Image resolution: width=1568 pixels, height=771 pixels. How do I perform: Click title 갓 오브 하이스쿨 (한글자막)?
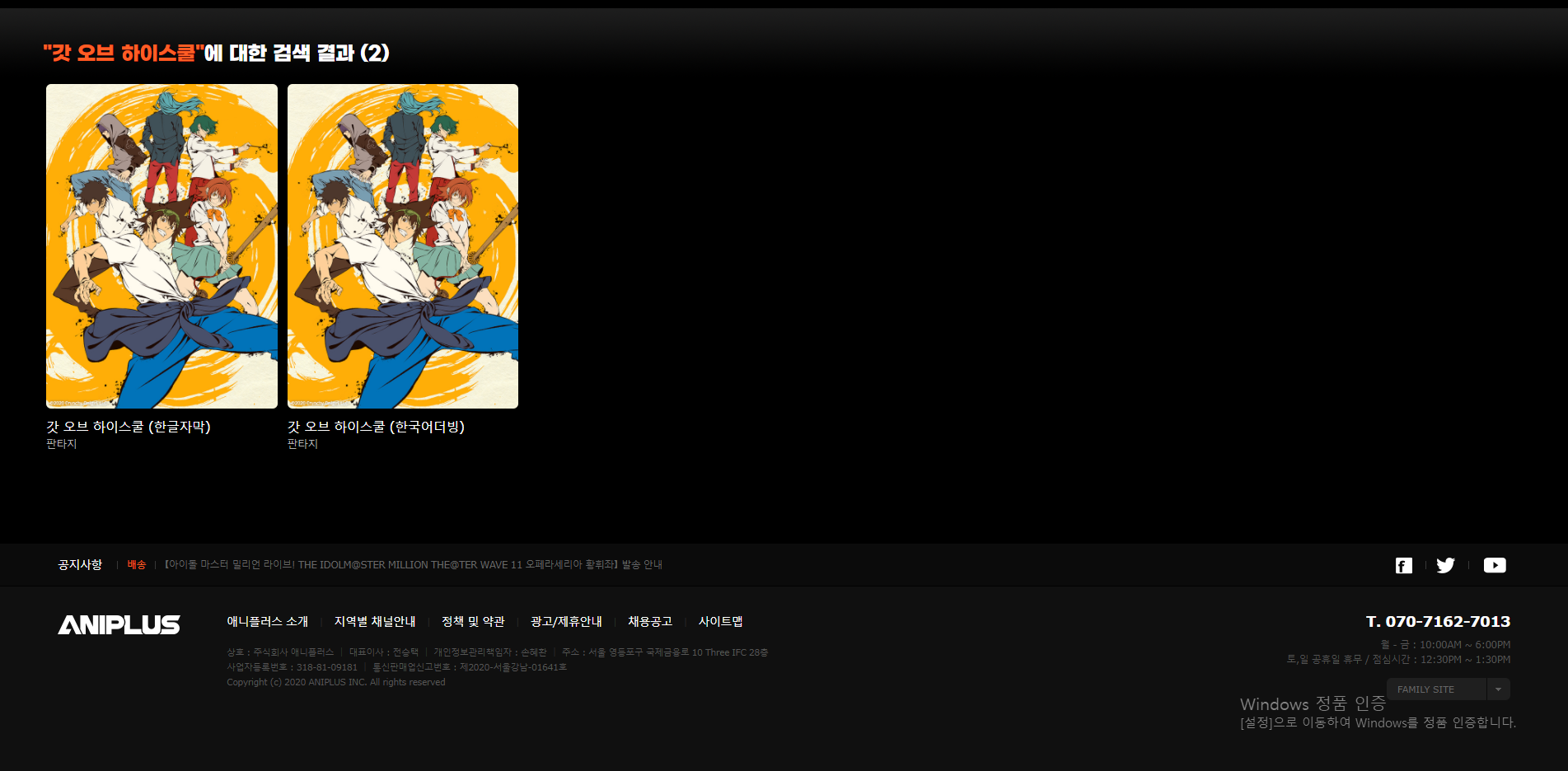(129, 427)
